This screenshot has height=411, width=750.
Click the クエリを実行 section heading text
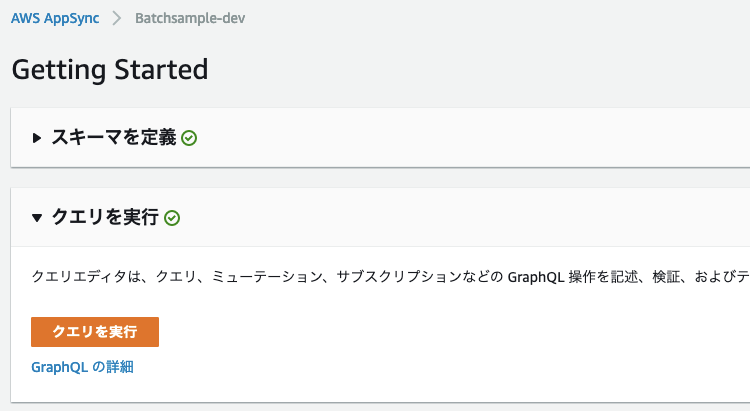(105, 217)
